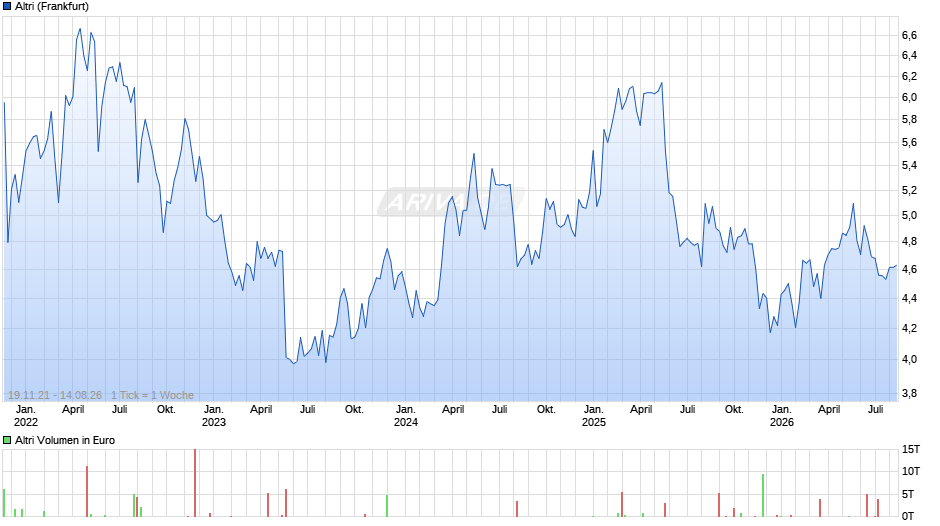Click the 4,6 price axis label

(x=909, y=269)
